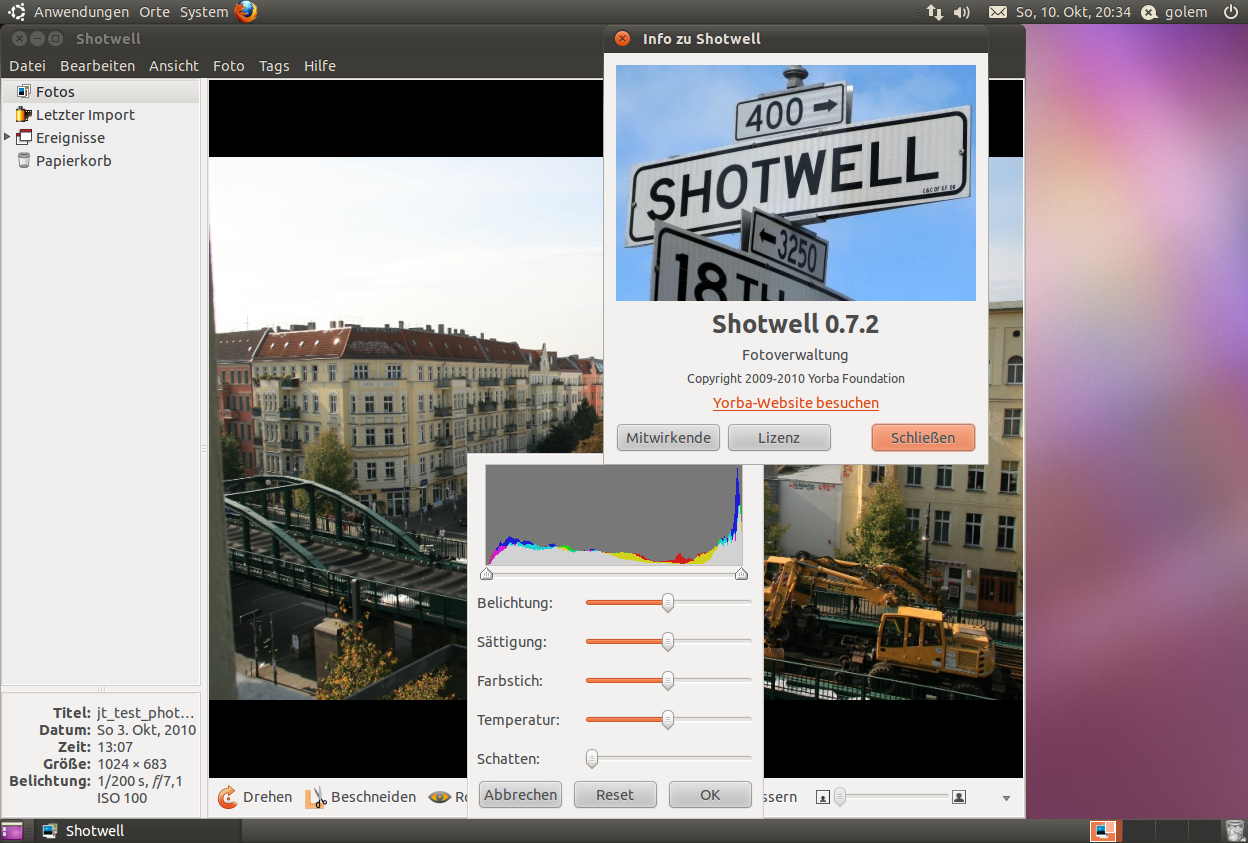Click the Lizenz button
Viewport: 1248px width, 843px height.
779,438
